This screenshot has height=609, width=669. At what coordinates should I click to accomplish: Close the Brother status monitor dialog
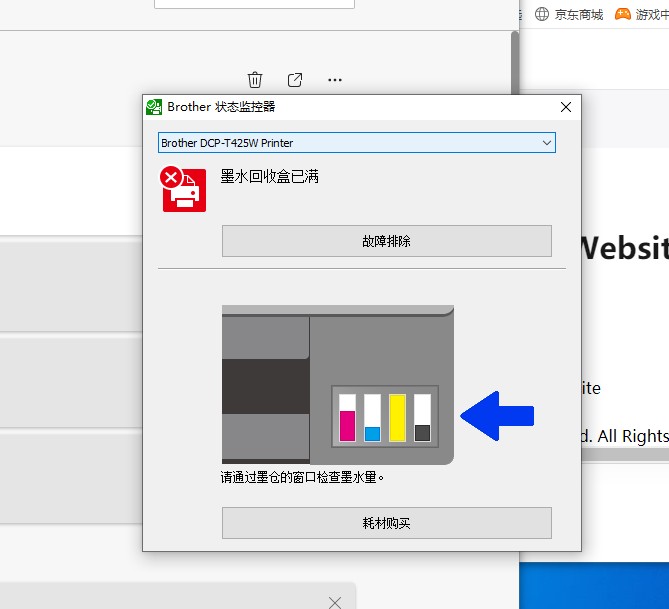click(x=566, y=107)
